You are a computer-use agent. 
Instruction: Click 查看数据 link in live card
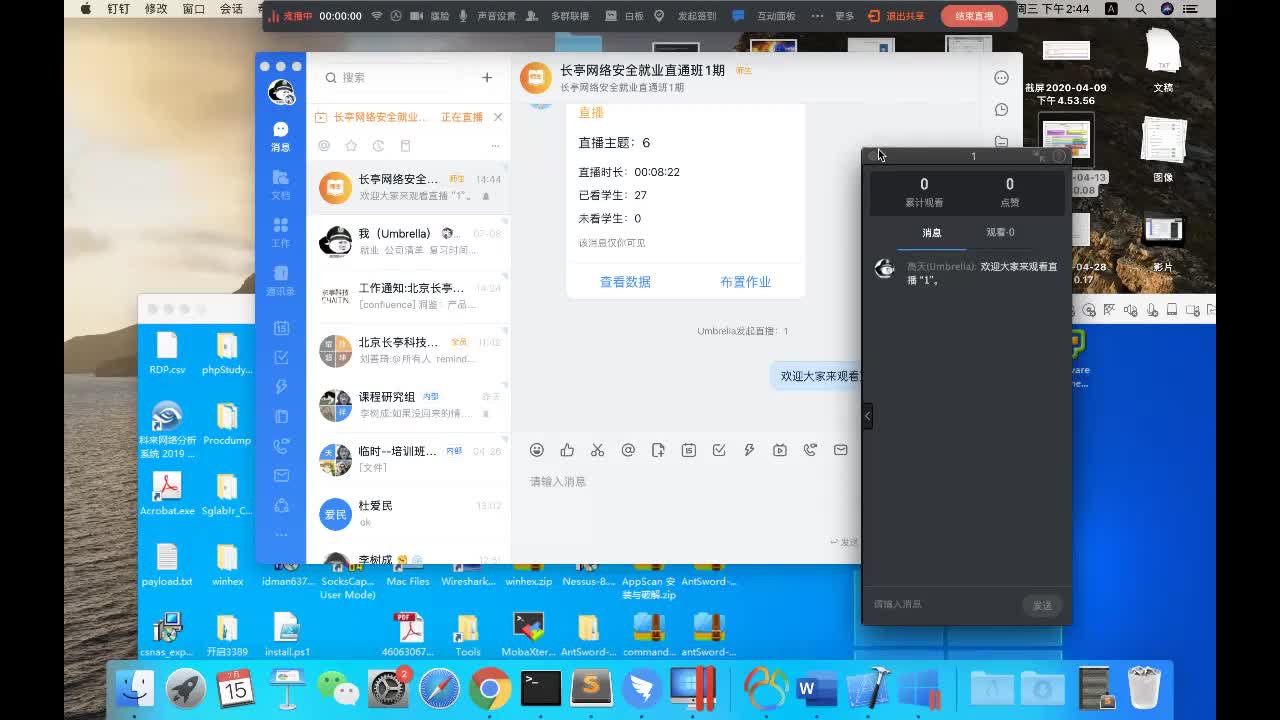click(x=625, y=282)
